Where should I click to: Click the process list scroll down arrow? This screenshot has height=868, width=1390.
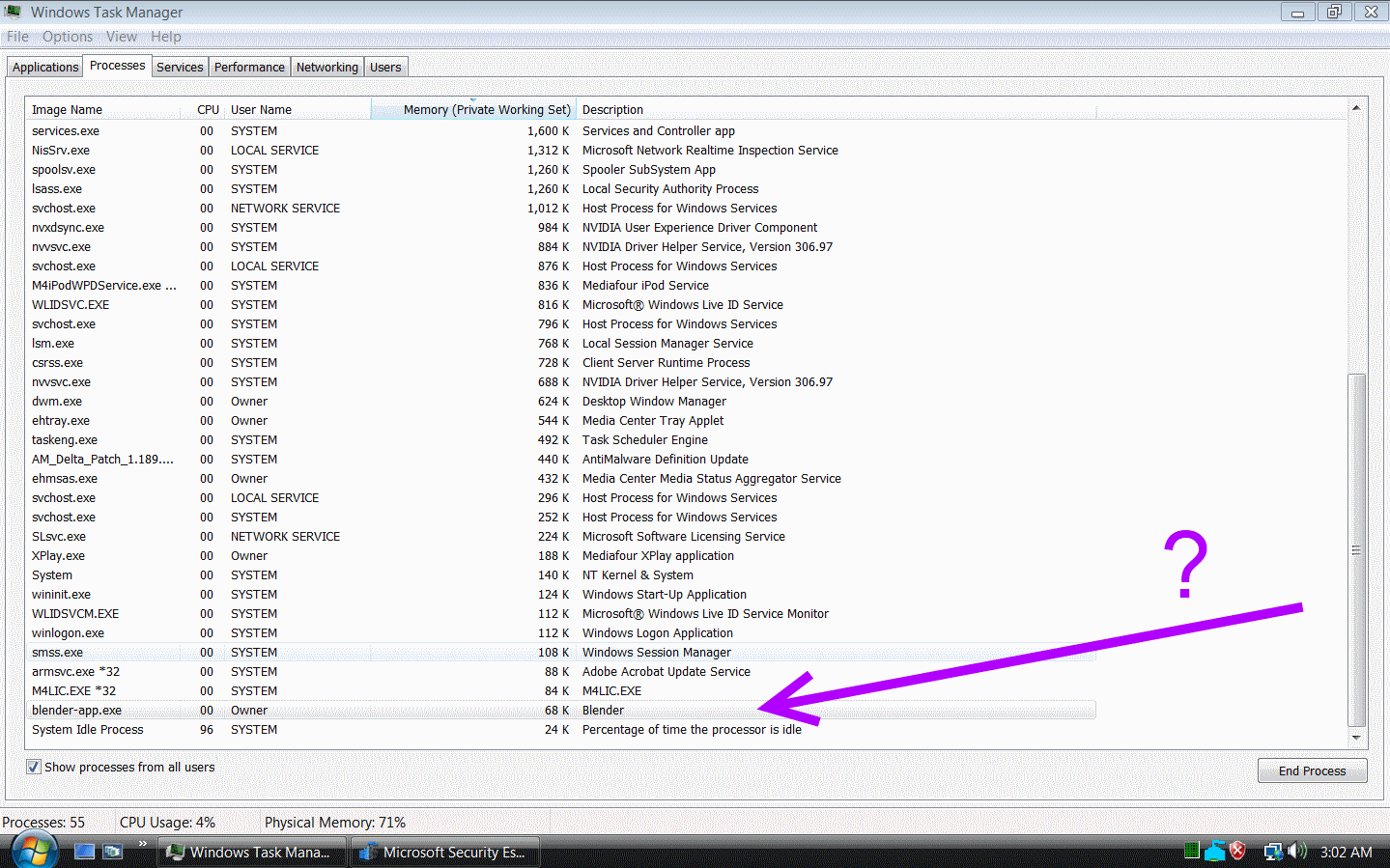pos(1356,738)
